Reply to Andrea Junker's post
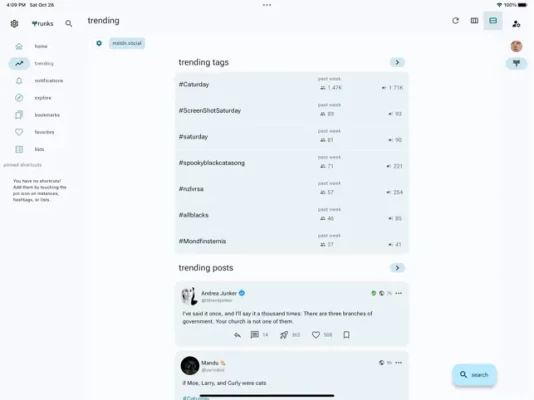Viewport: 534px width, 400px height. coord(237,335)
